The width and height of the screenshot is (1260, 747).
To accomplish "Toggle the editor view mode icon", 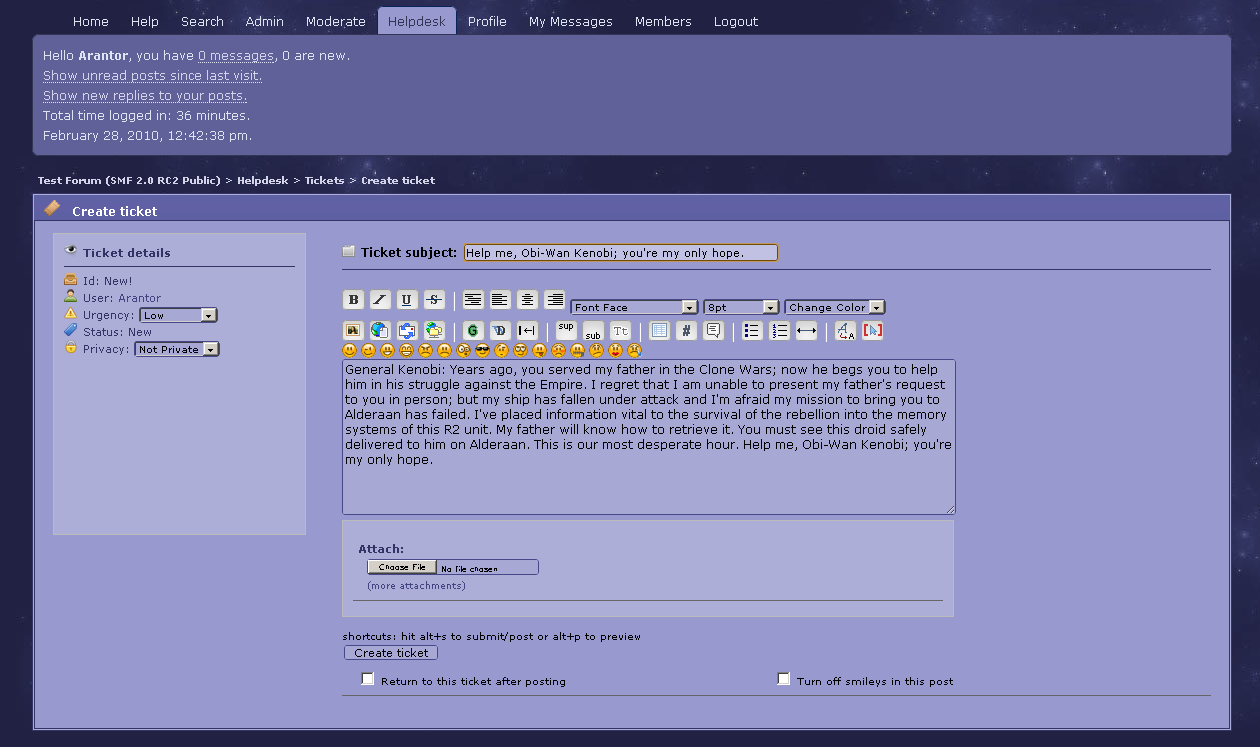I will coord(872,330).
